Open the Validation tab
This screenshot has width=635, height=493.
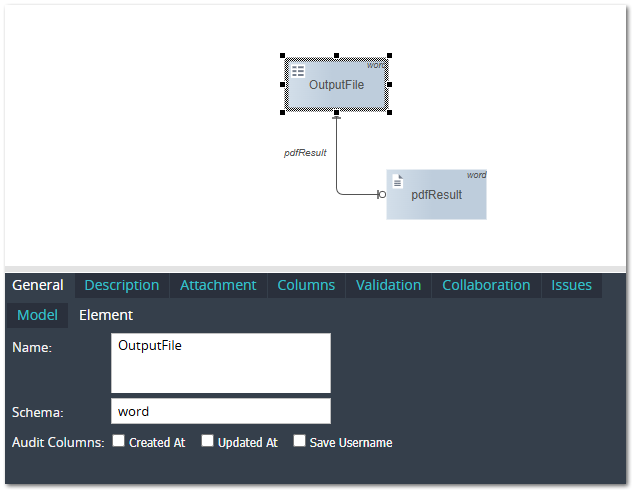388,285
